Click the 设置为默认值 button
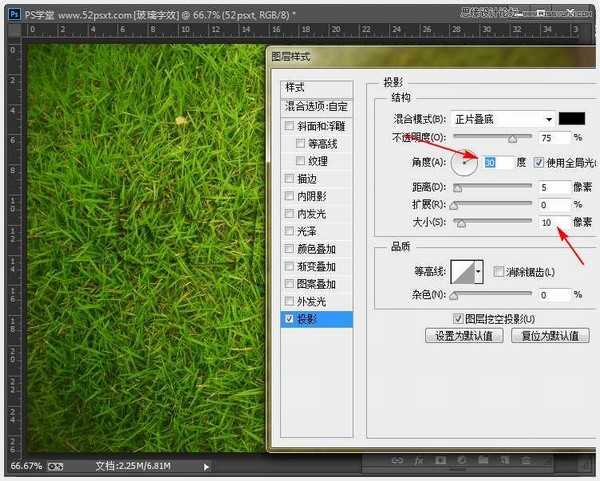600x481 pixels. [x=463, y=337]
